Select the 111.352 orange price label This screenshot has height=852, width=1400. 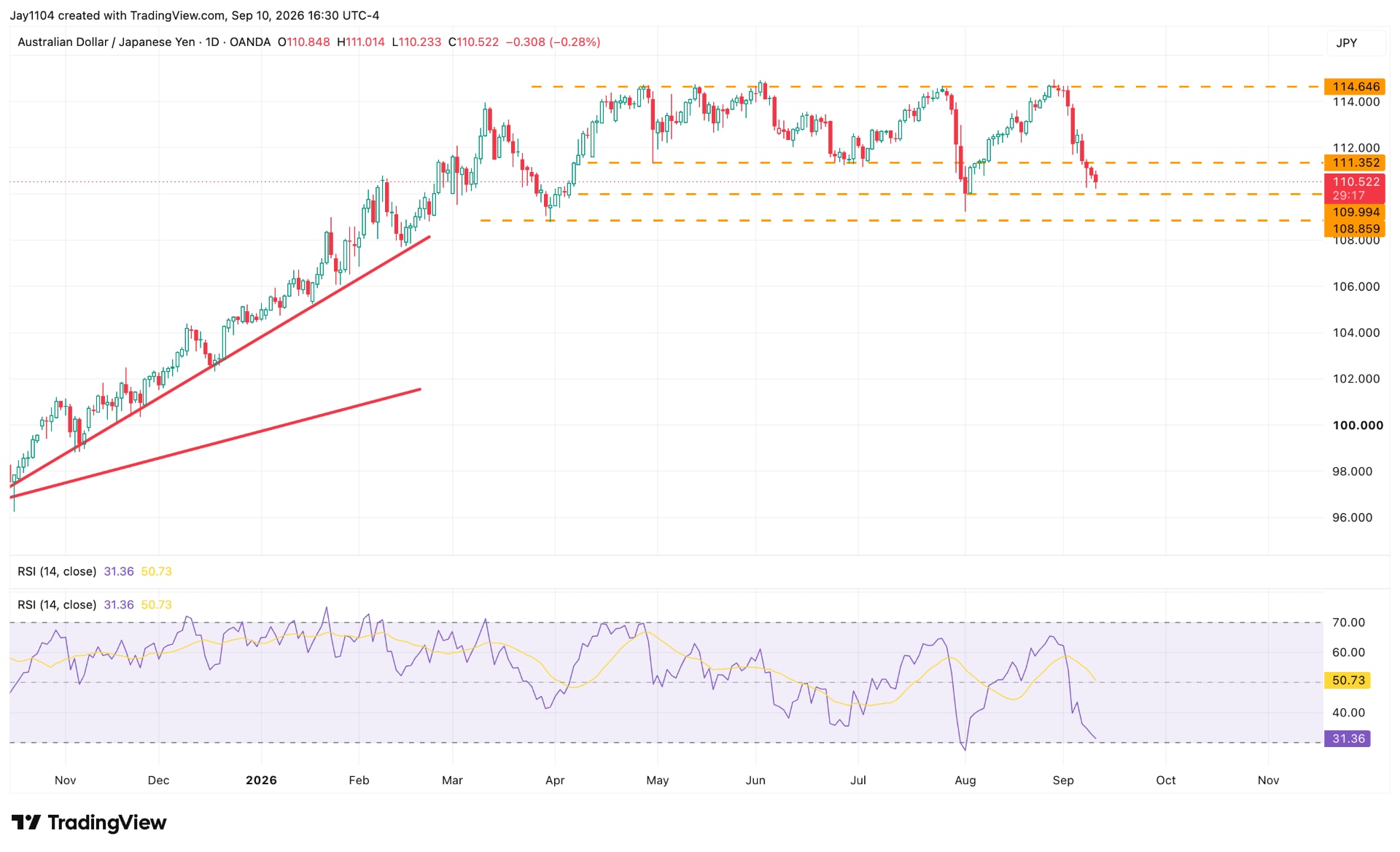(x=1356, y=163)
